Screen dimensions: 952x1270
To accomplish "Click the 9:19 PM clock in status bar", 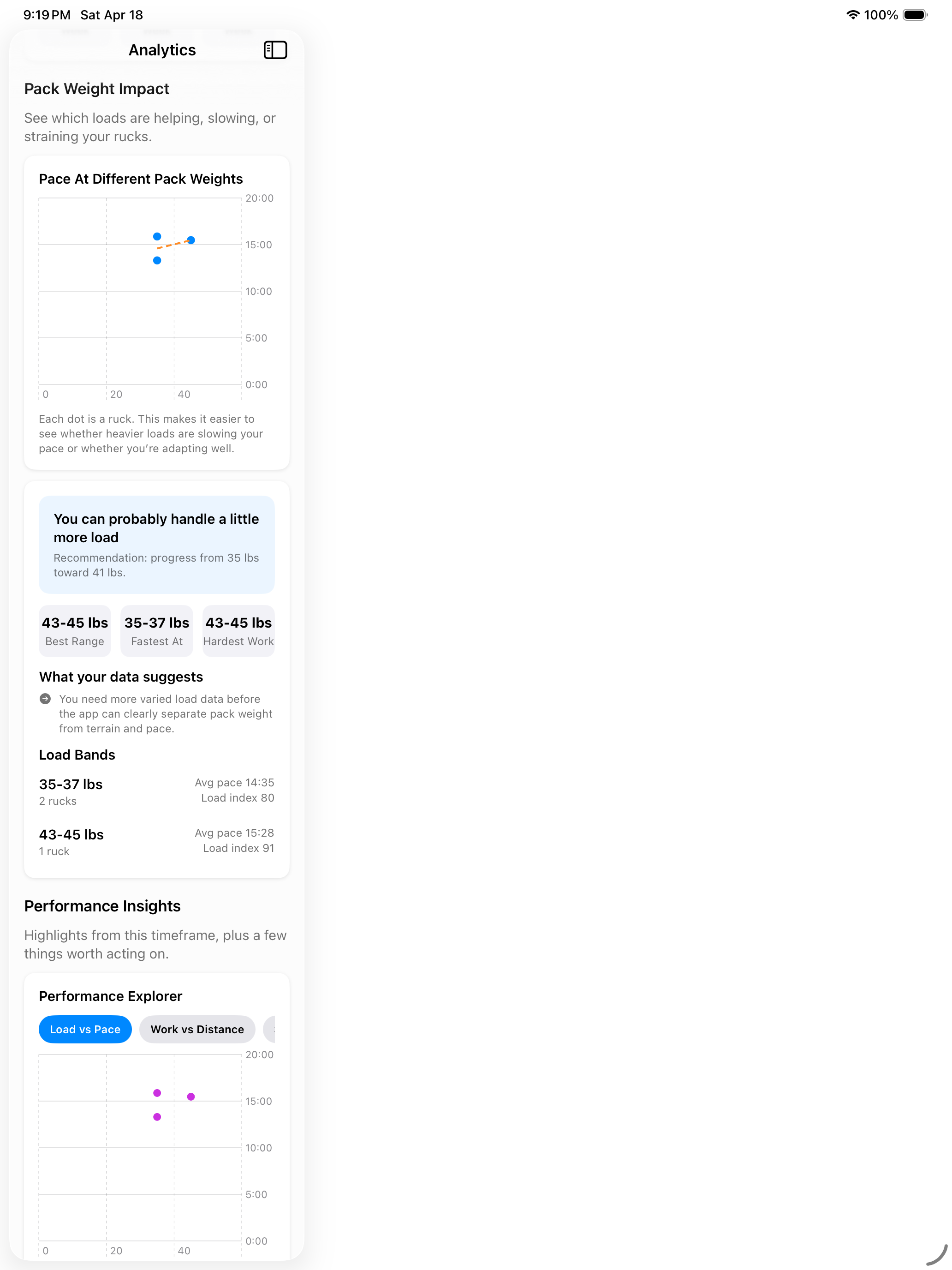I will pyautogui.click(x=47, y=15).
